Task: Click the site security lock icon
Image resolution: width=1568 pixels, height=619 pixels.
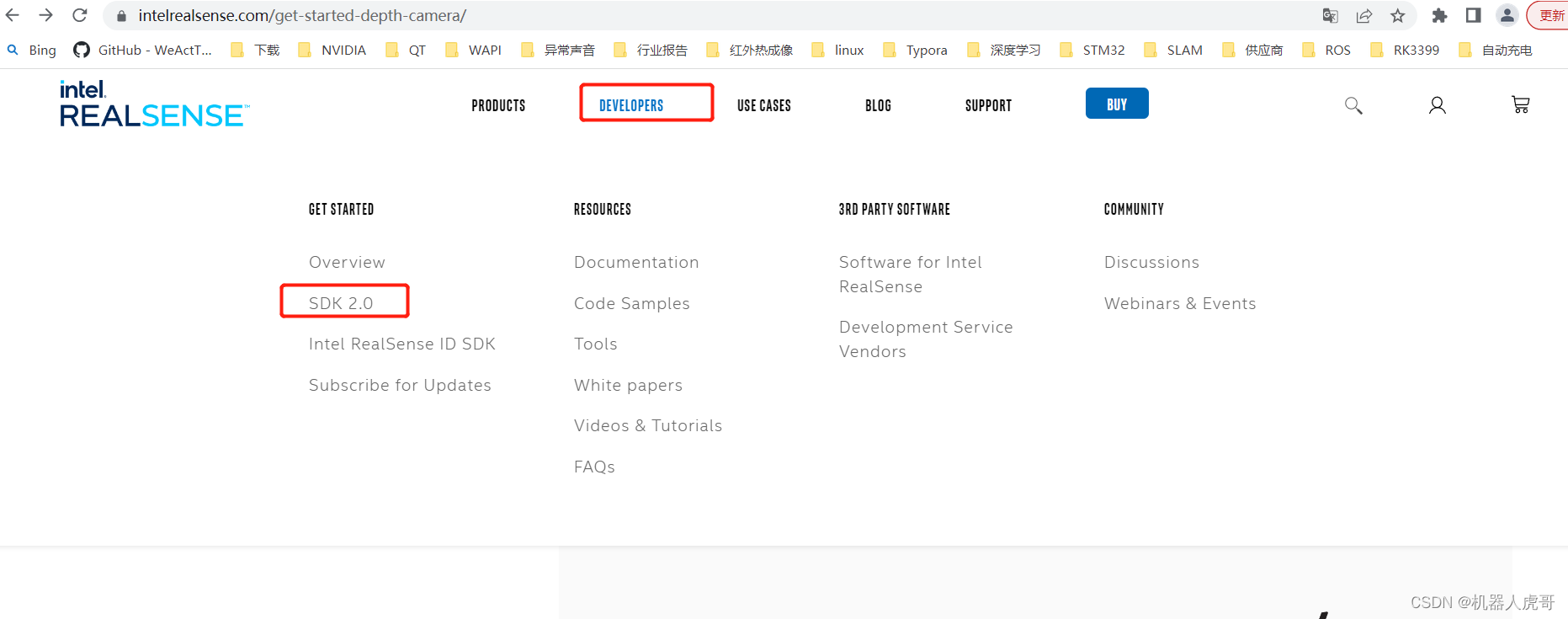Action: 121,16
